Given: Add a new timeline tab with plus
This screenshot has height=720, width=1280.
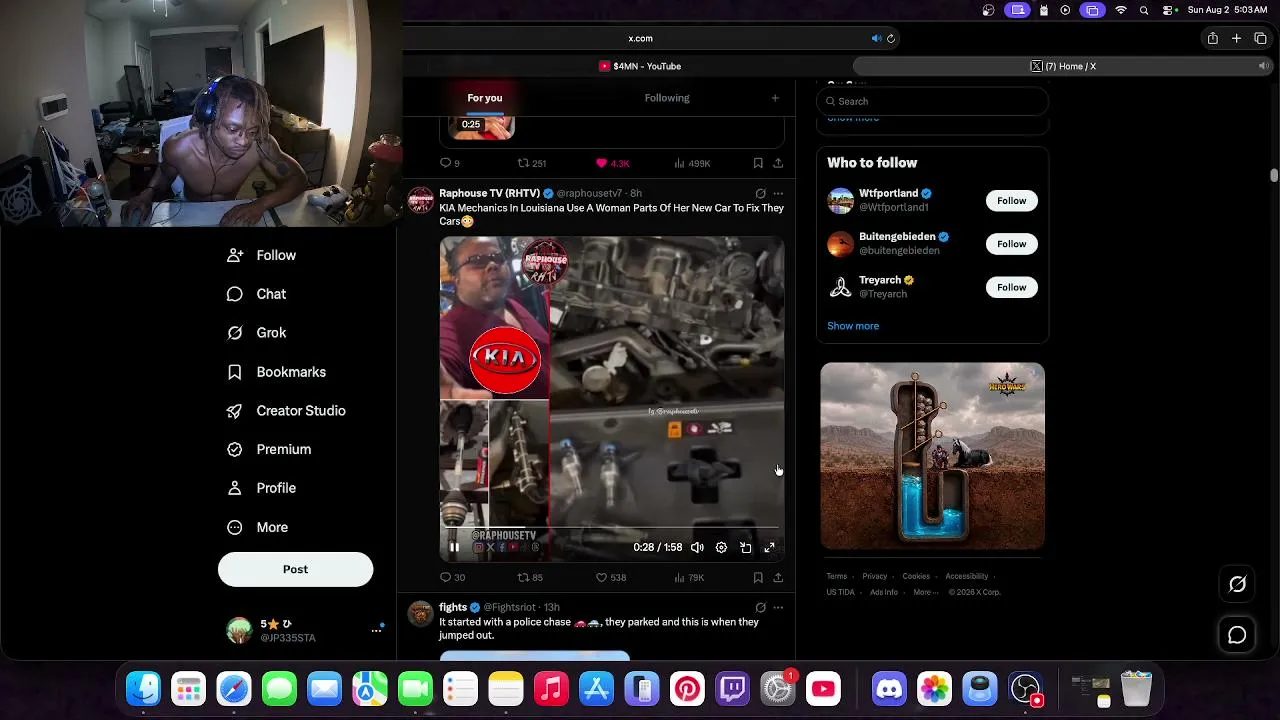Looking at the screenshot, I should coord(775,98).
